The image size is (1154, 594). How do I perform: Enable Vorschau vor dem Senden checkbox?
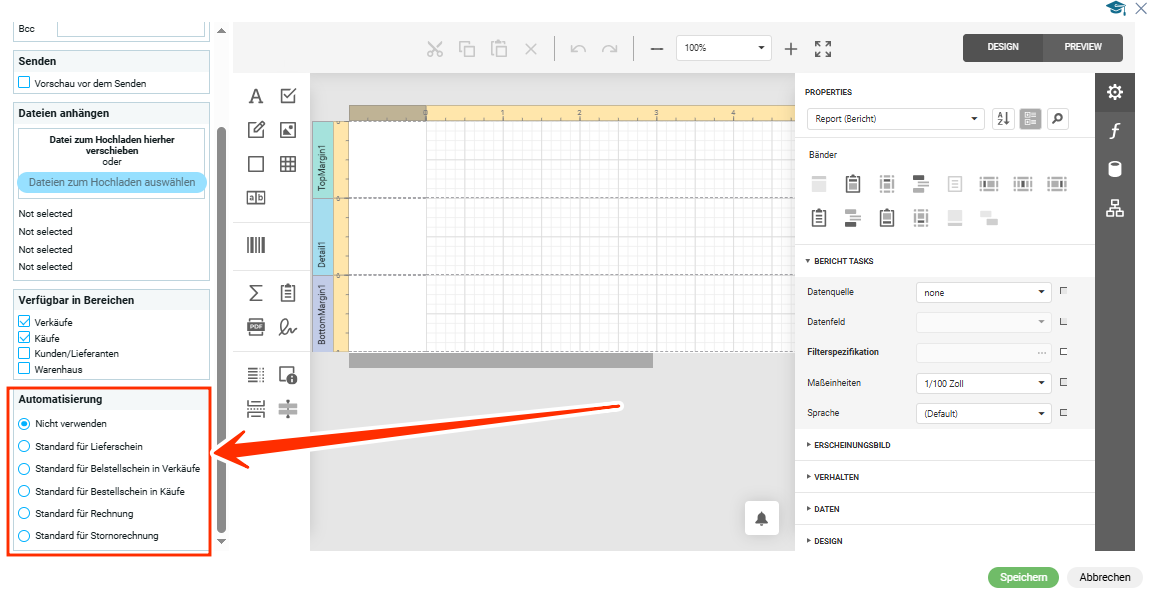pyautogui.click(x=25, y=83)
